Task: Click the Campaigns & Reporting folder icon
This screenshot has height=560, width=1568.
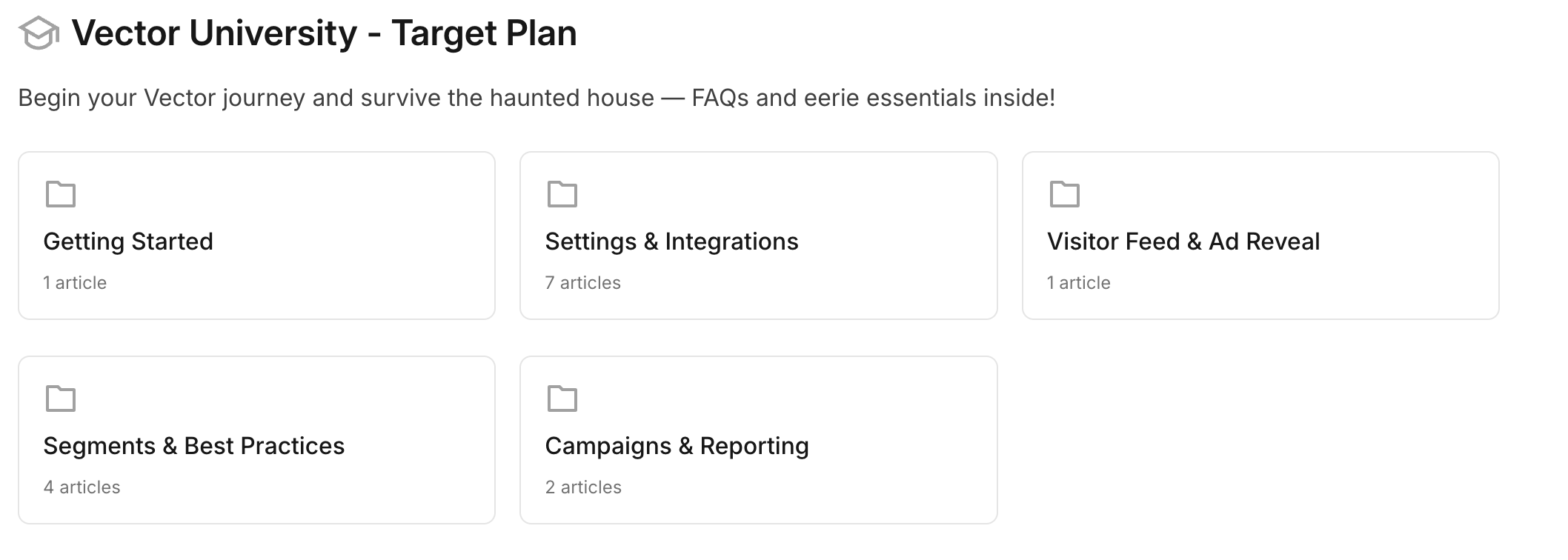Action: 562,399
